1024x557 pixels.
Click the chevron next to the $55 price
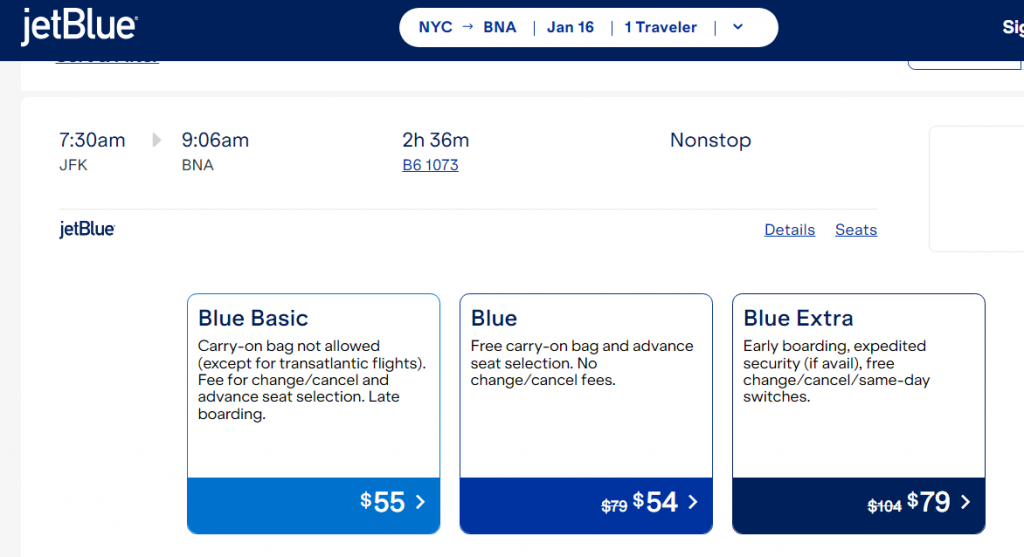coord(420,502)
